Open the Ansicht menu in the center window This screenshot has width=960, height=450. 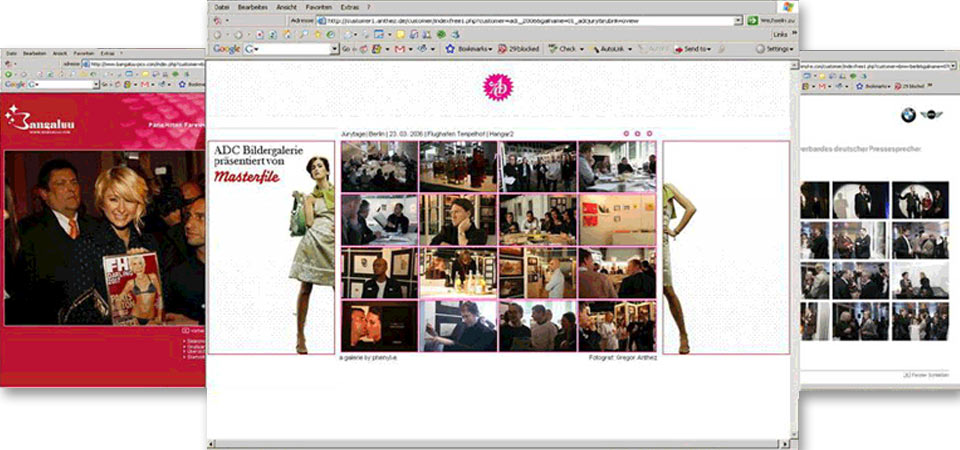click(x=287, y=7)
